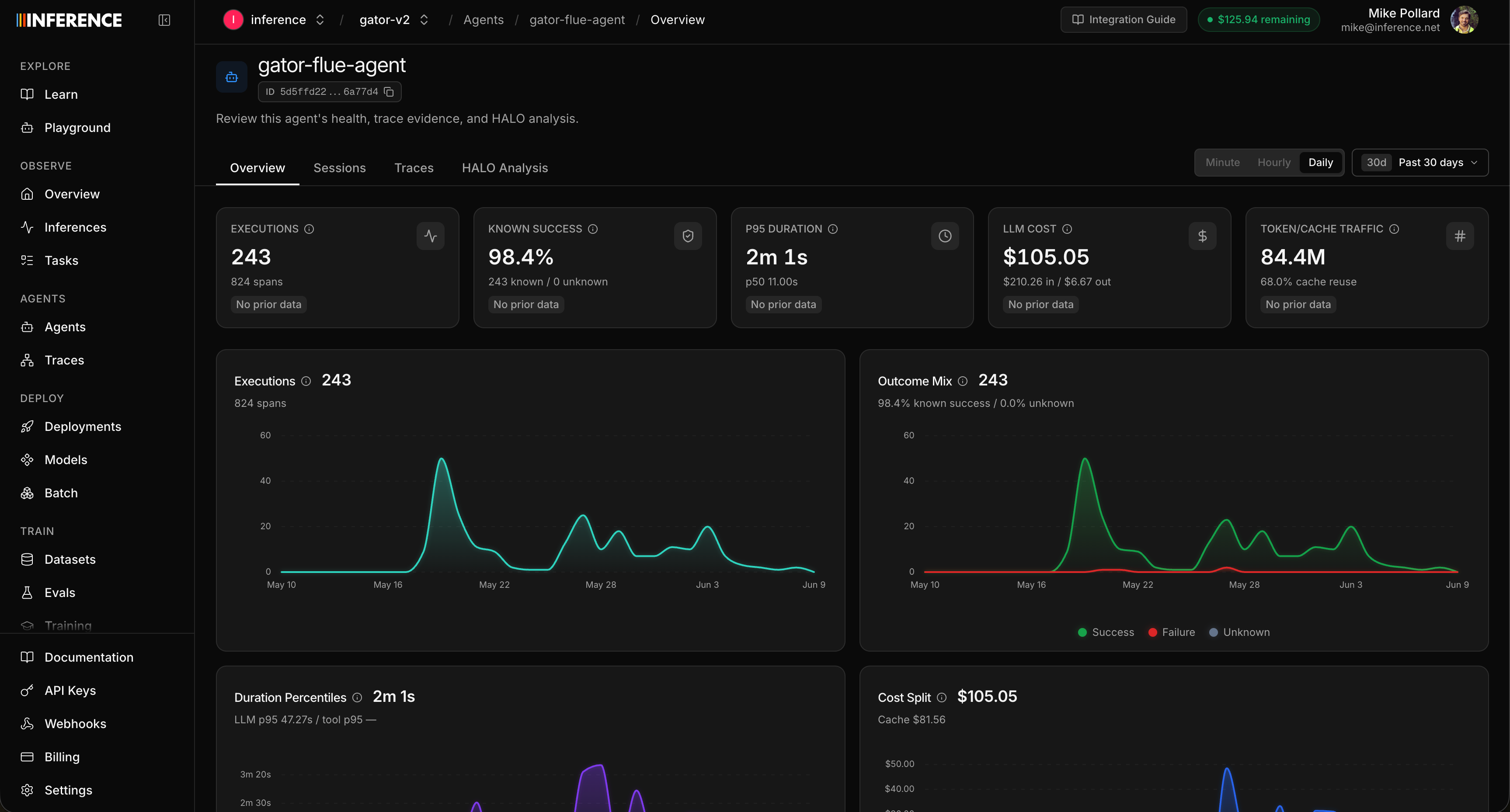Click Token/Cache Traffic info icon
Viewport: 1510px width, 812px height.
(1394, 229)
